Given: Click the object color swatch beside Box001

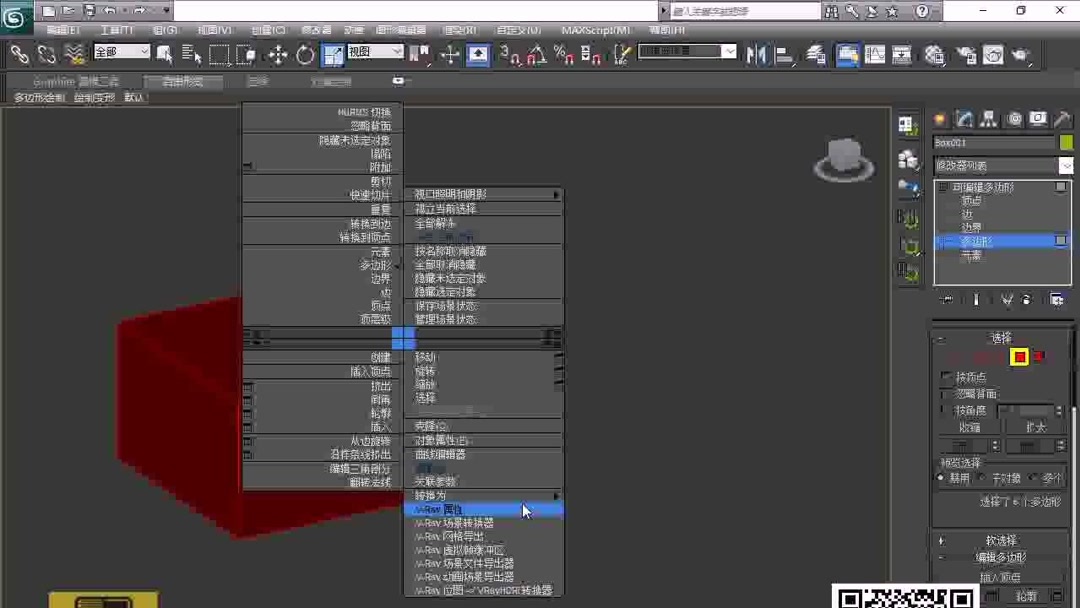Looking at the screenshot, I should pos(1064,143).
